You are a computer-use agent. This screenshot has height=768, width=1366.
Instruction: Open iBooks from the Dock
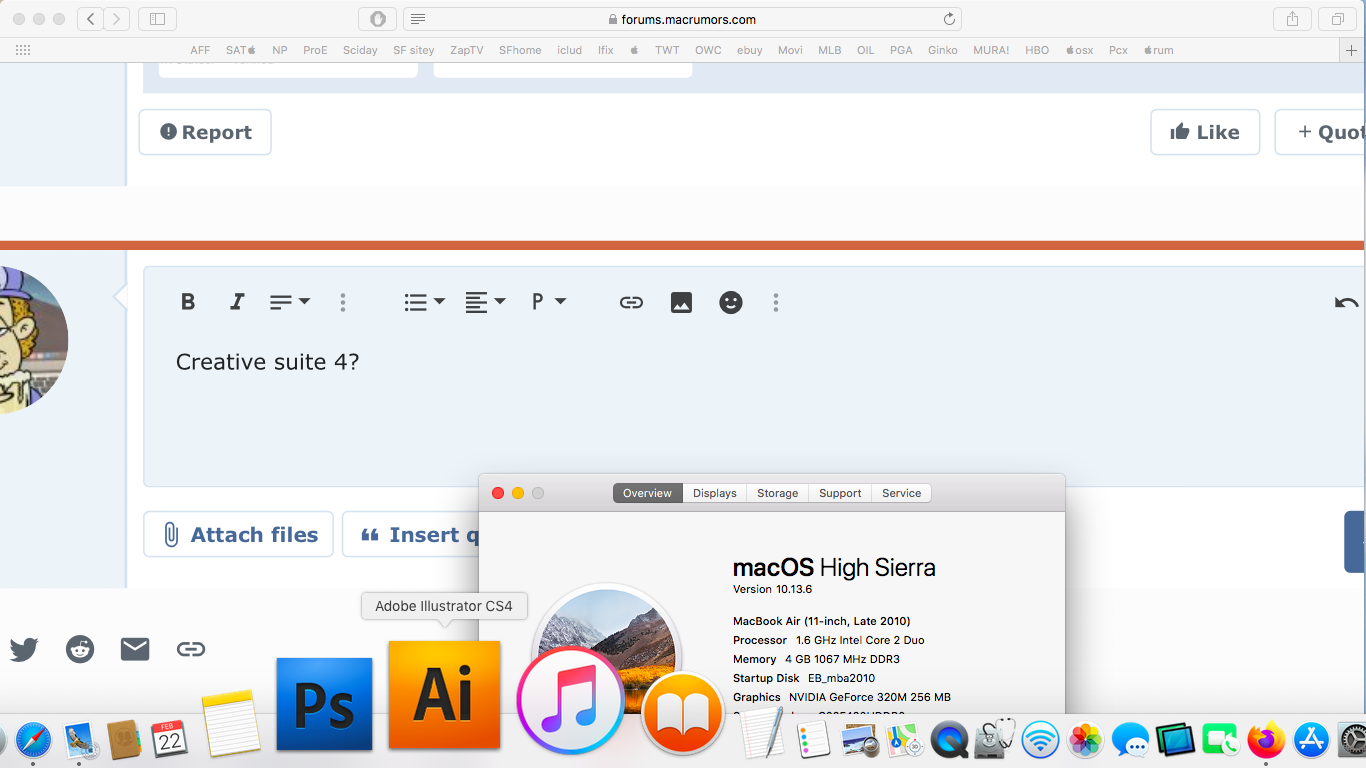pos(683,713)
